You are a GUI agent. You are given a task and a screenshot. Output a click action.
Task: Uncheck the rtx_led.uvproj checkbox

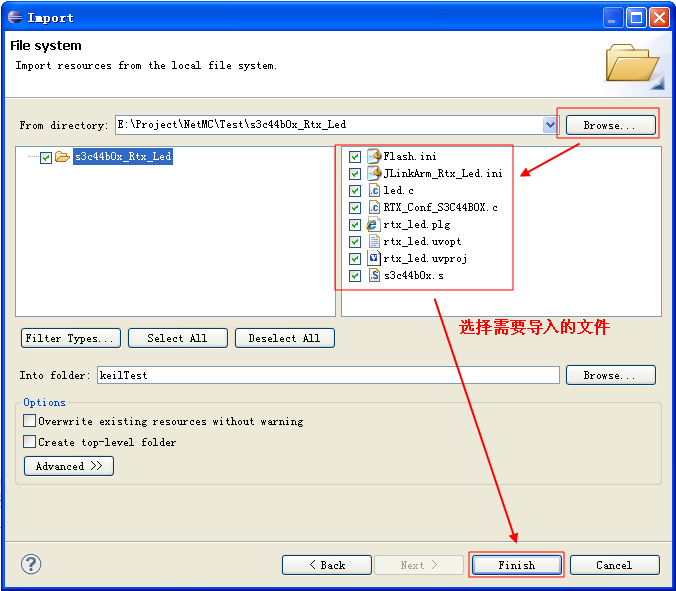click(355, 259)
